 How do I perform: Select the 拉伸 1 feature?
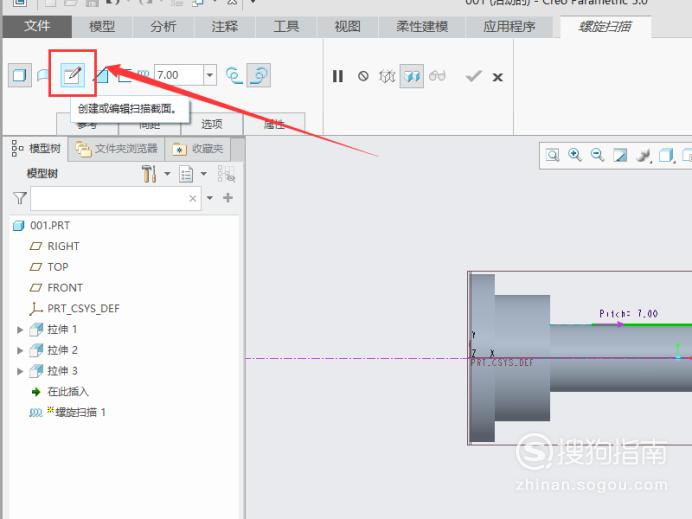[53, 329]
